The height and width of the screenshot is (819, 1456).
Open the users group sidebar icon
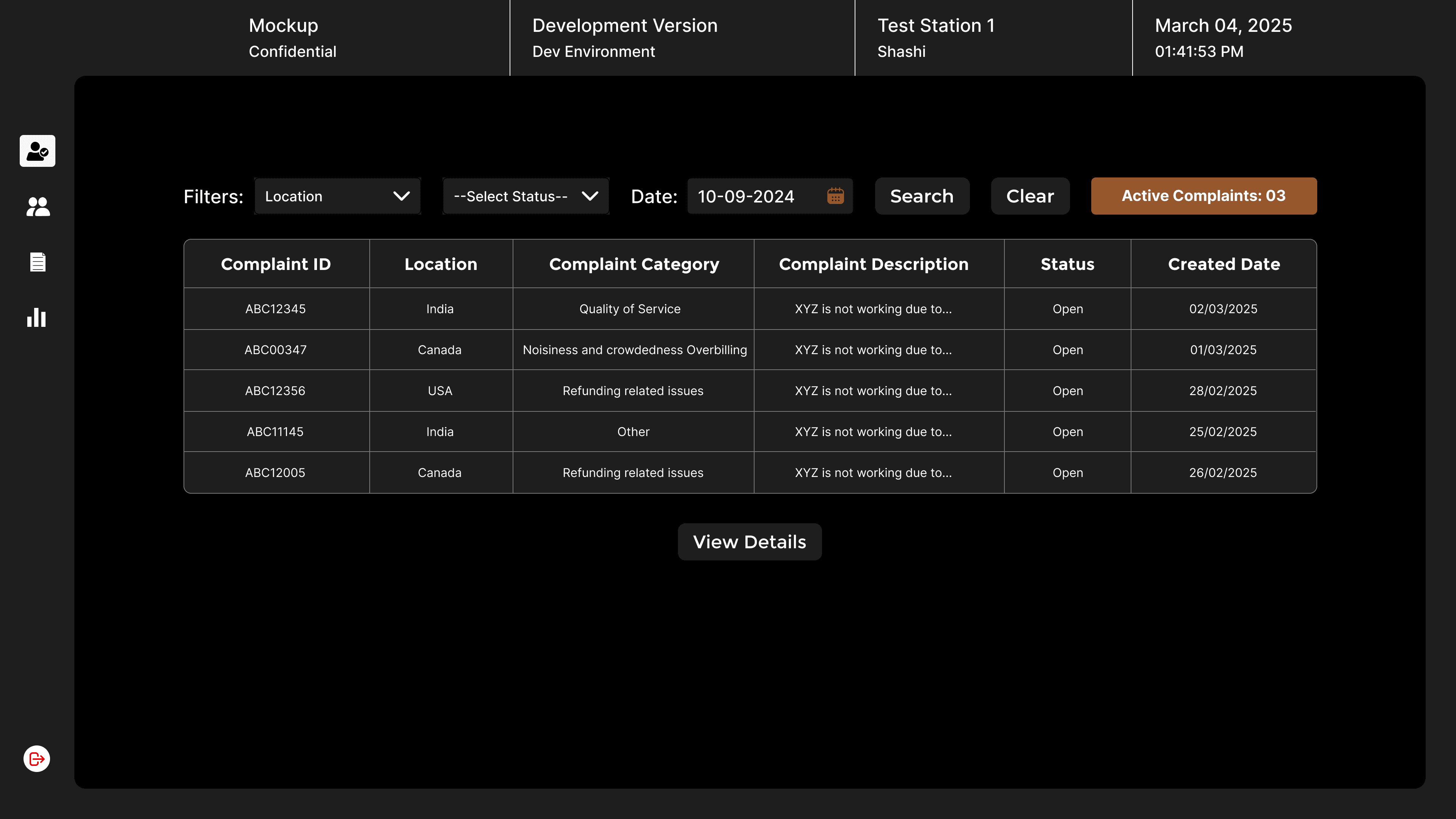[x=37, y=206]
